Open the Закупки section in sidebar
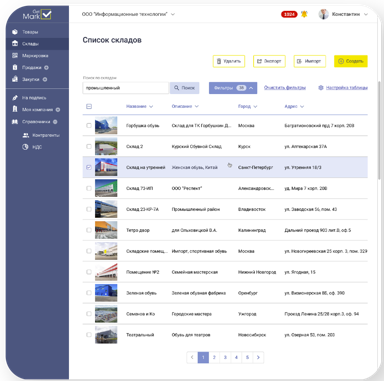Viewport: 384px width, 381px height. 30,79
